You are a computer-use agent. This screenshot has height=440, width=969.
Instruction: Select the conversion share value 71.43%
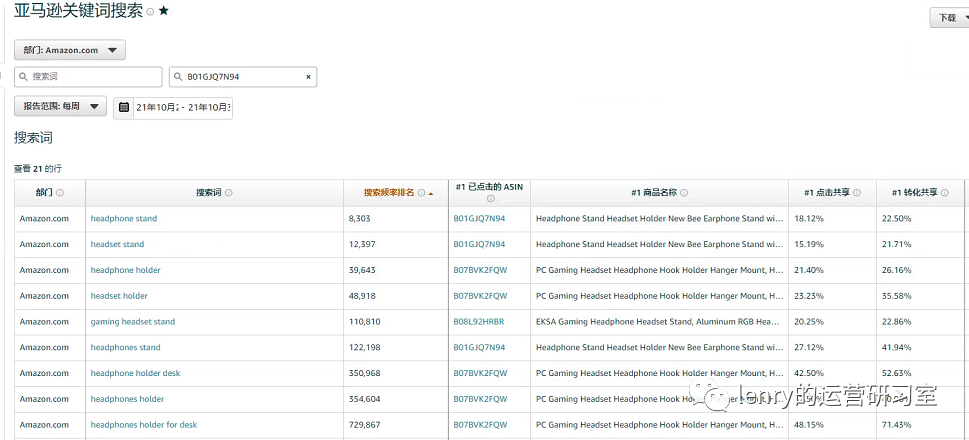coord(897,425)
